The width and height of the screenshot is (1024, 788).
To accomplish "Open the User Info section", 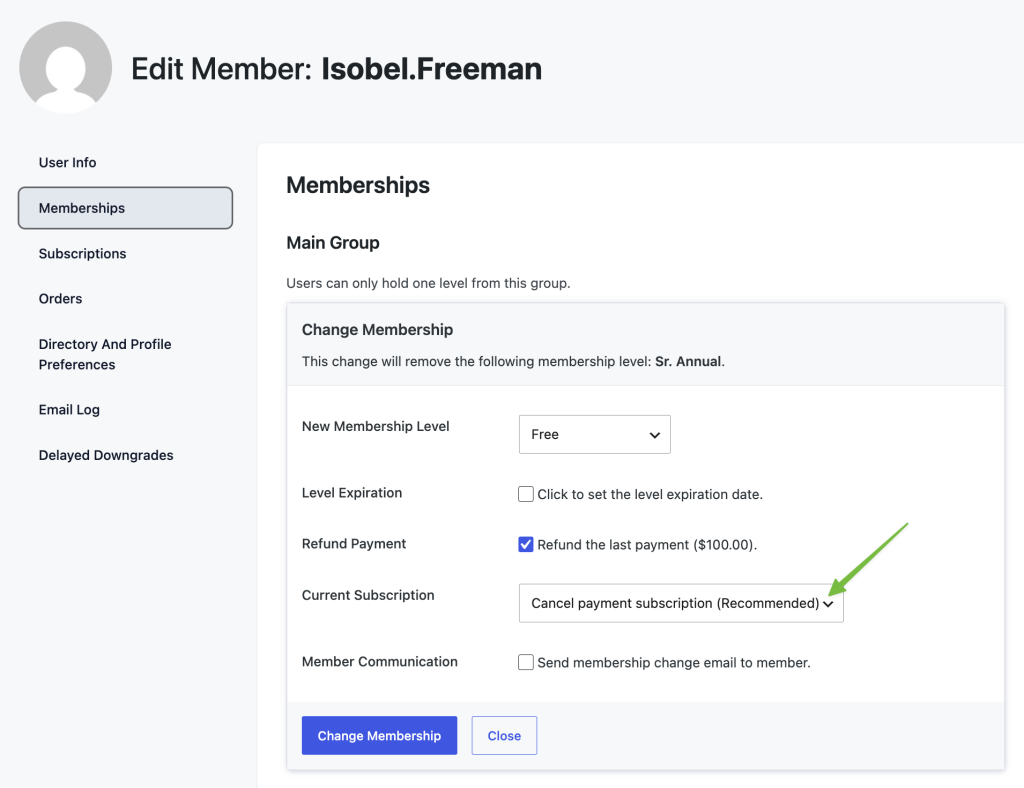I will coord(67,163).
